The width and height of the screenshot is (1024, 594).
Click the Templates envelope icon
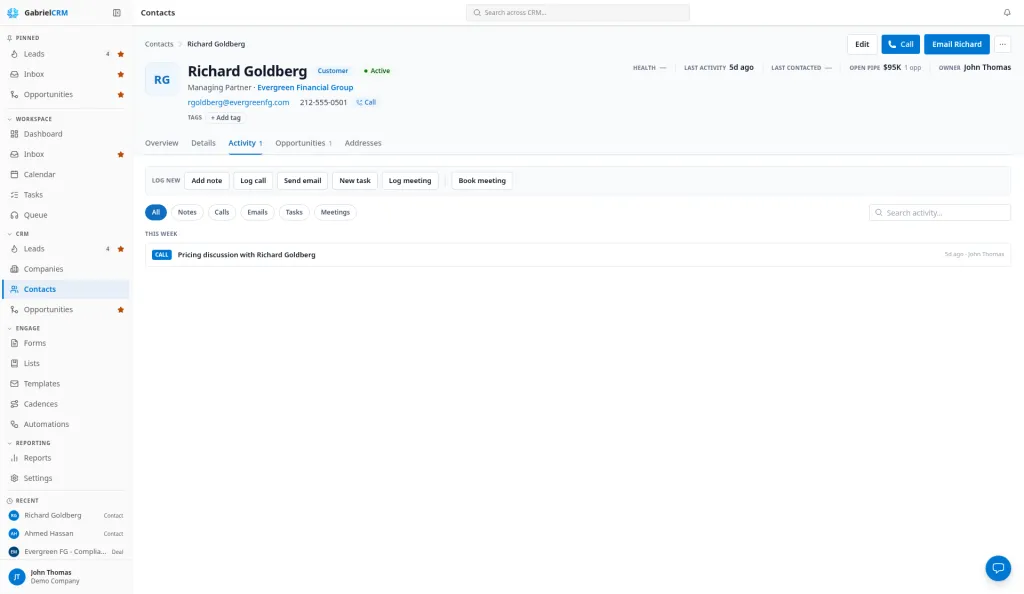click(14, 383)
